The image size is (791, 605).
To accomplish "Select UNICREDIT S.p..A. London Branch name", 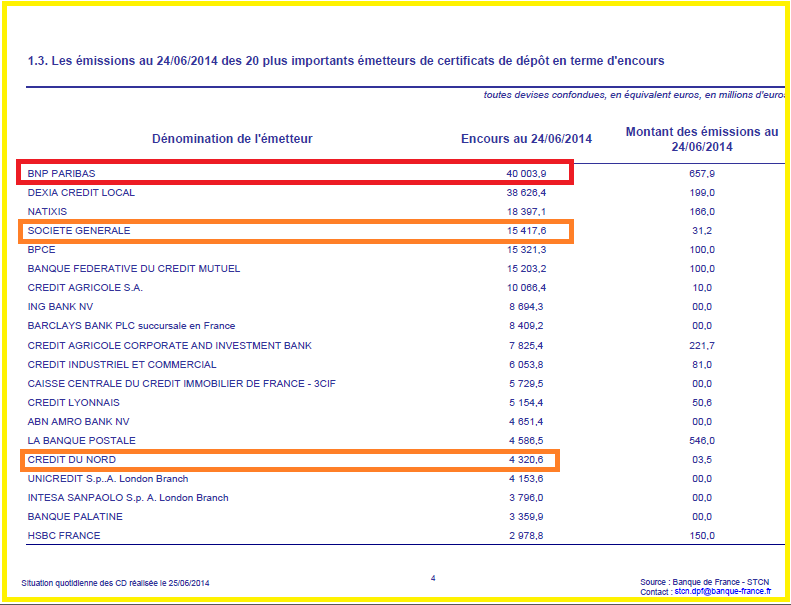I will click(x=108, y=479).
